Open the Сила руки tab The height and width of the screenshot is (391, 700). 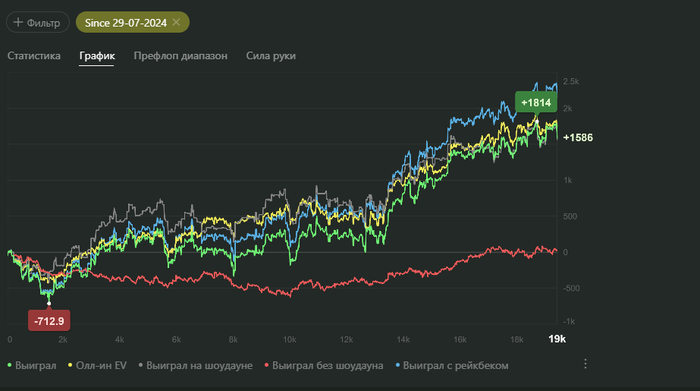[x=271, y=56]
